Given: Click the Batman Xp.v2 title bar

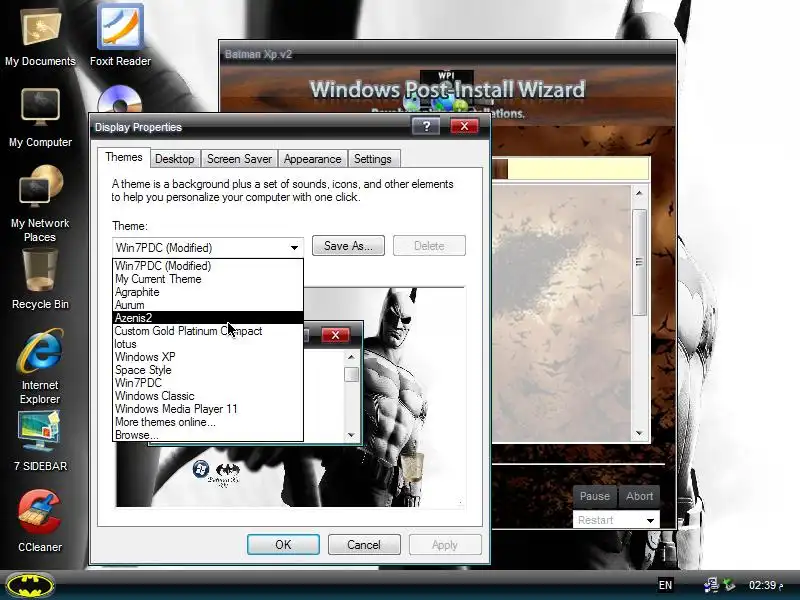Looking at the screenshot, I should click(448, 54).
